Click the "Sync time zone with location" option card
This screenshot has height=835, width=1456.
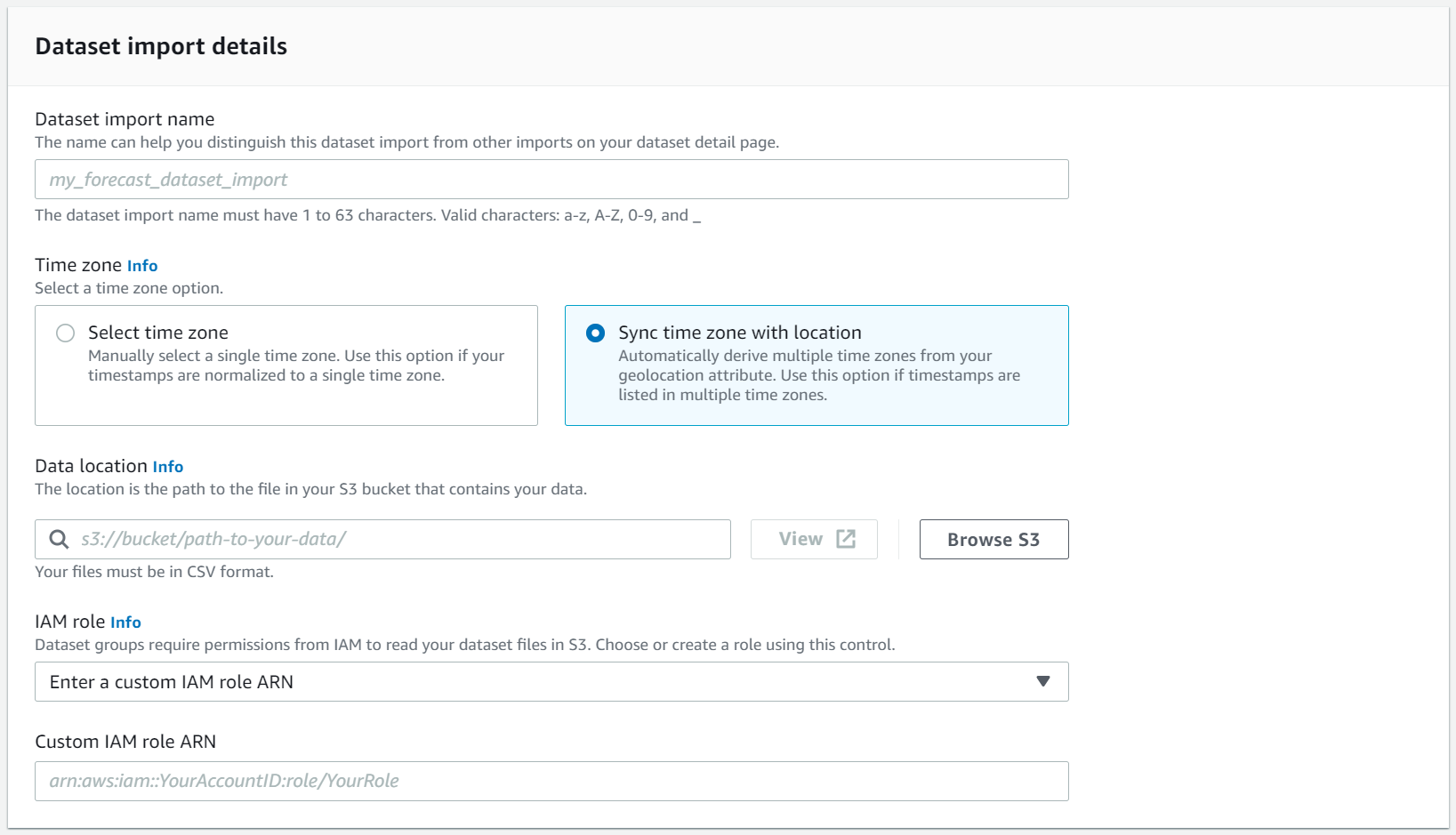816,365
